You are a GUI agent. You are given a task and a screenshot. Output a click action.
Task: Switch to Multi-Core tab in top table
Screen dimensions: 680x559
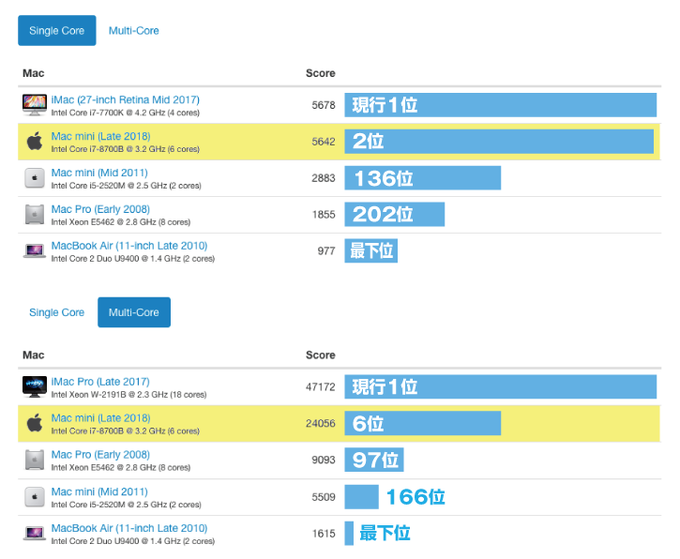[x=134, y=30]
